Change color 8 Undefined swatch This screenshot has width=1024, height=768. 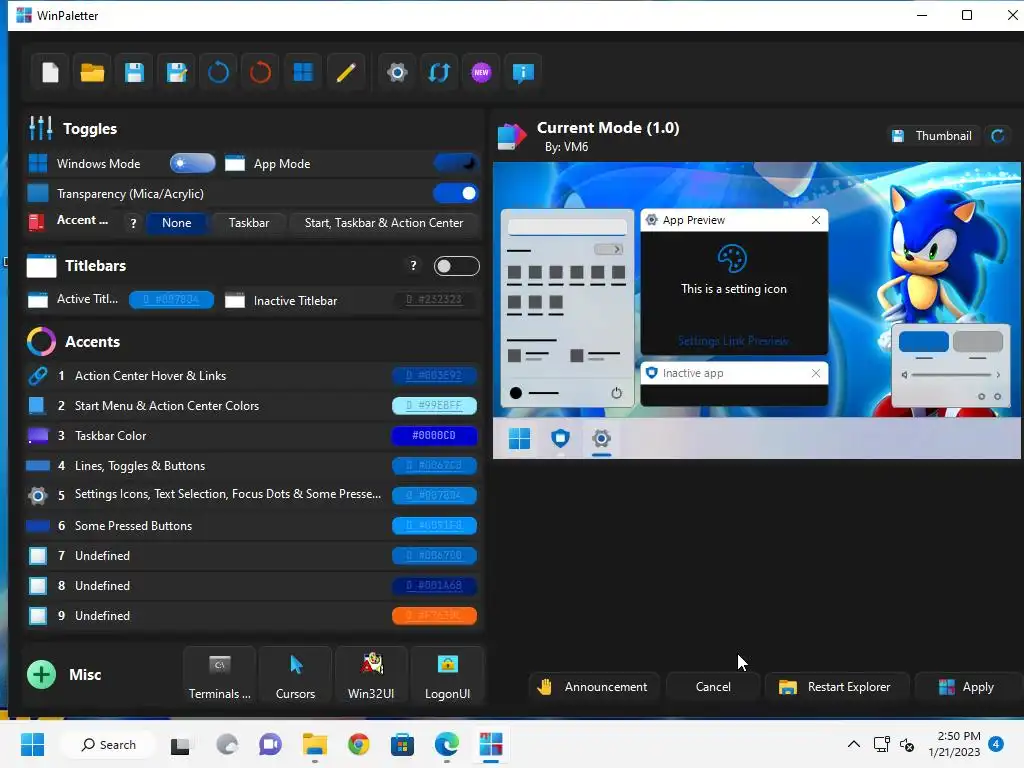(434, 586)
